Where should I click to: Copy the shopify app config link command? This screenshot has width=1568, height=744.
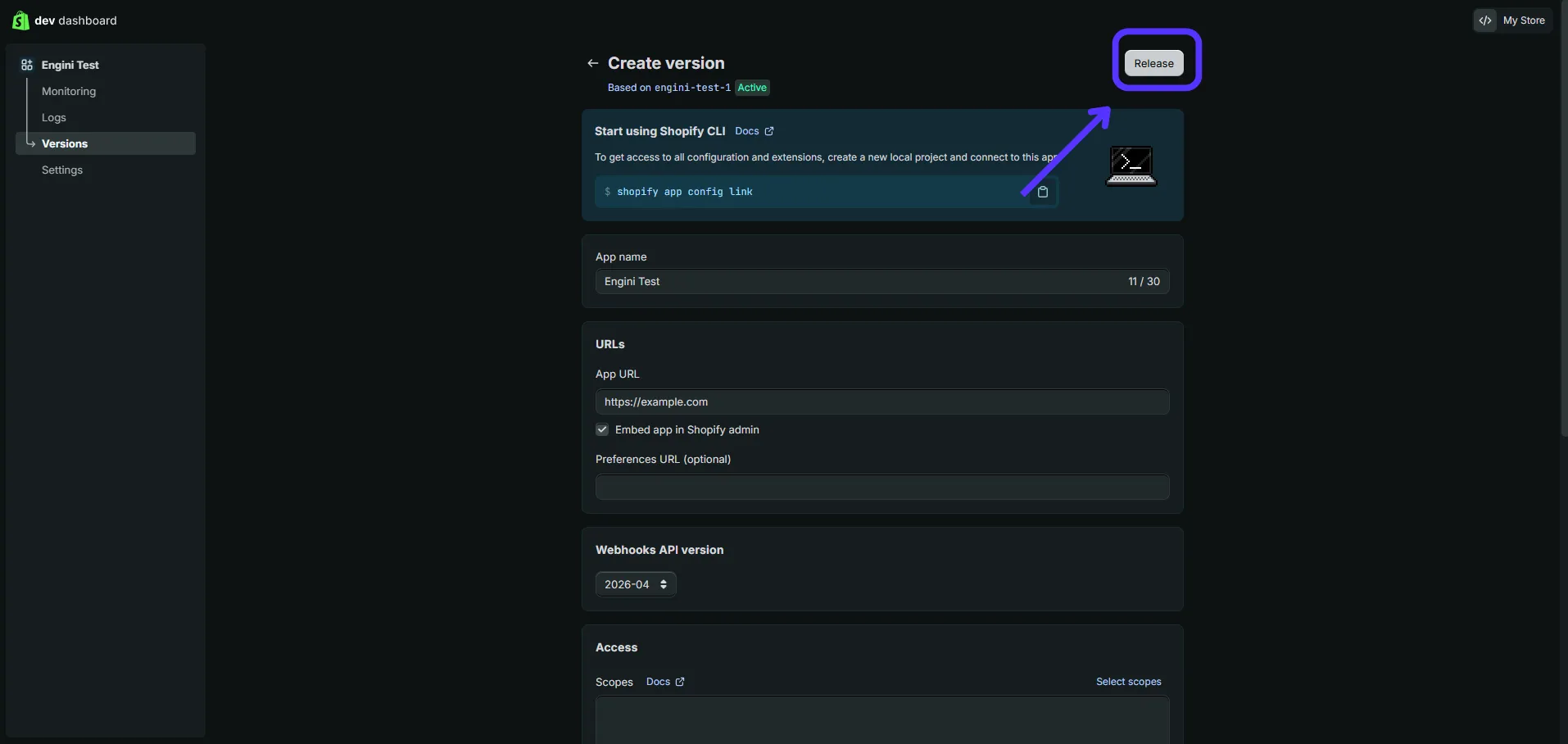tap(1043, 192)
